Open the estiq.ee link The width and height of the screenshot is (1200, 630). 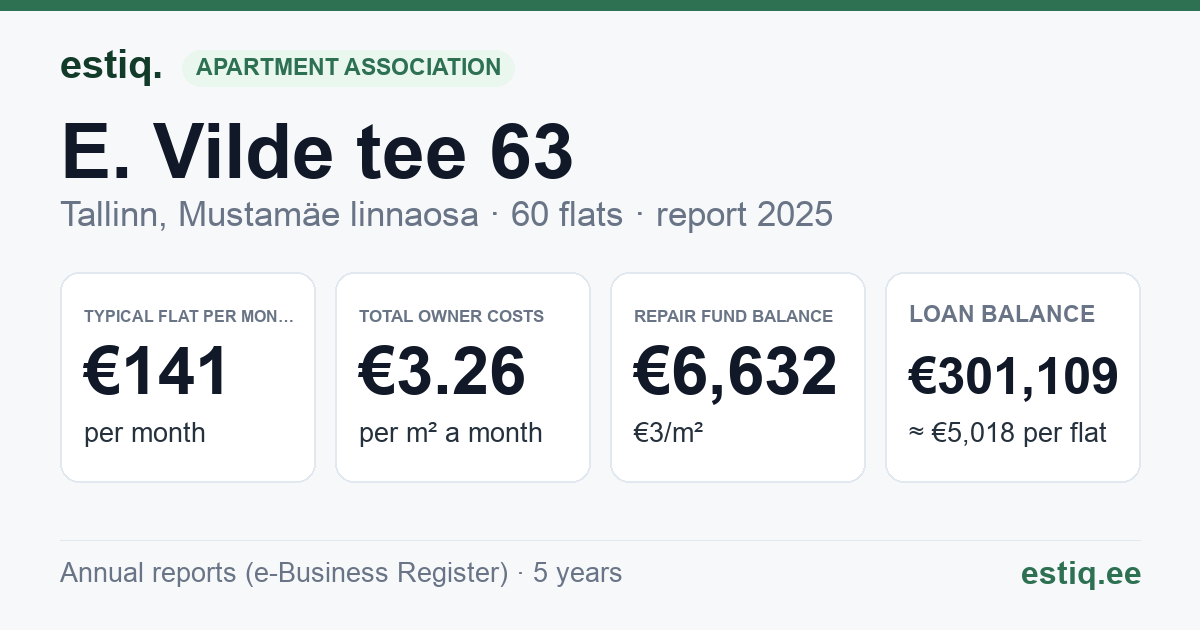coord(1080,574)
